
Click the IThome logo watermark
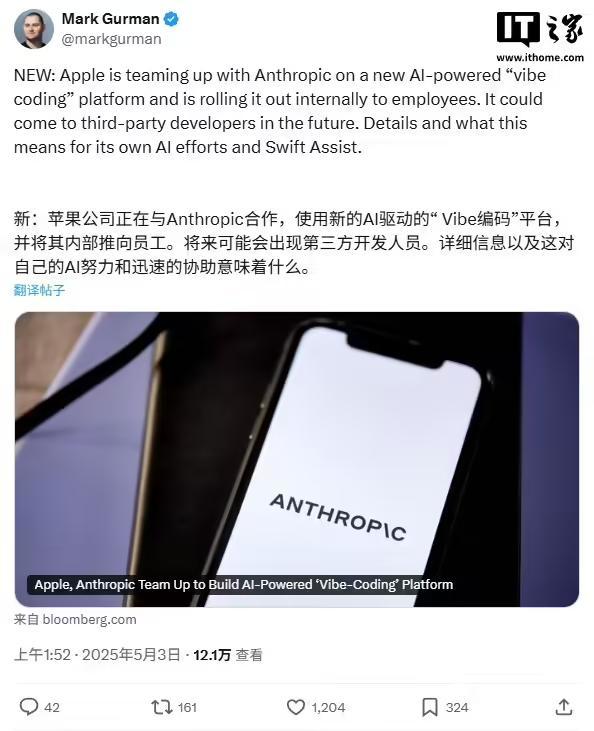coord(540,36)
